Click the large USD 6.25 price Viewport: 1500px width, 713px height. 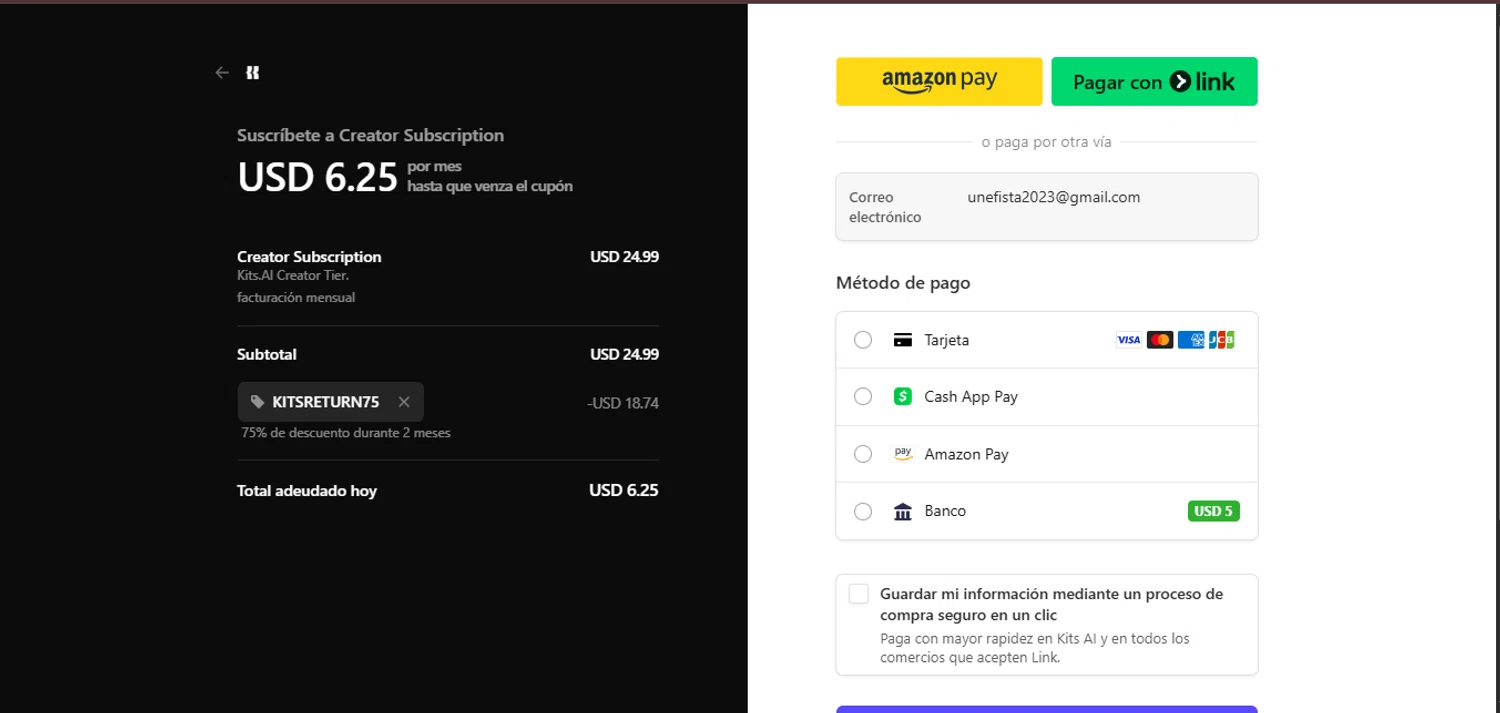317,178
